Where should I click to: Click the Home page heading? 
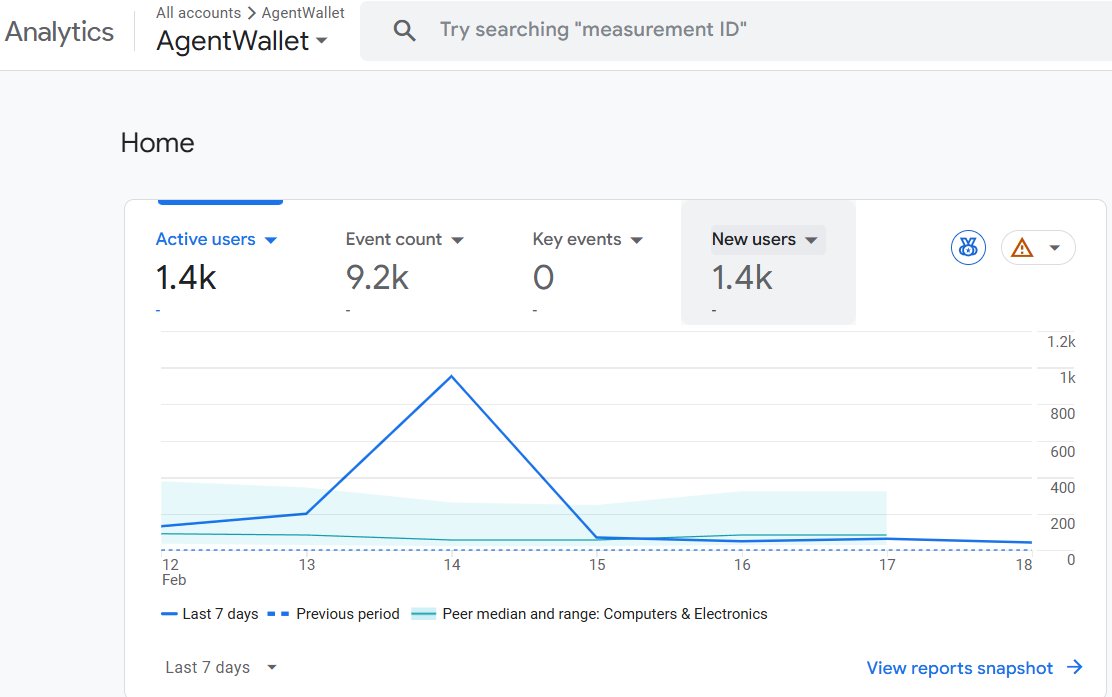[157, 143]
